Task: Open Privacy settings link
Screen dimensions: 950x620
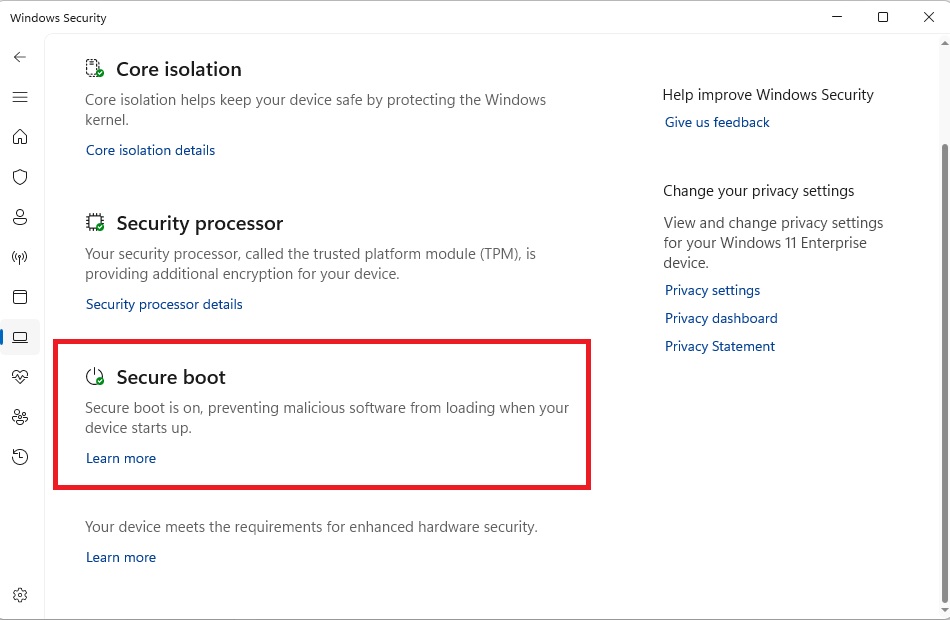Action: [712, 290]
